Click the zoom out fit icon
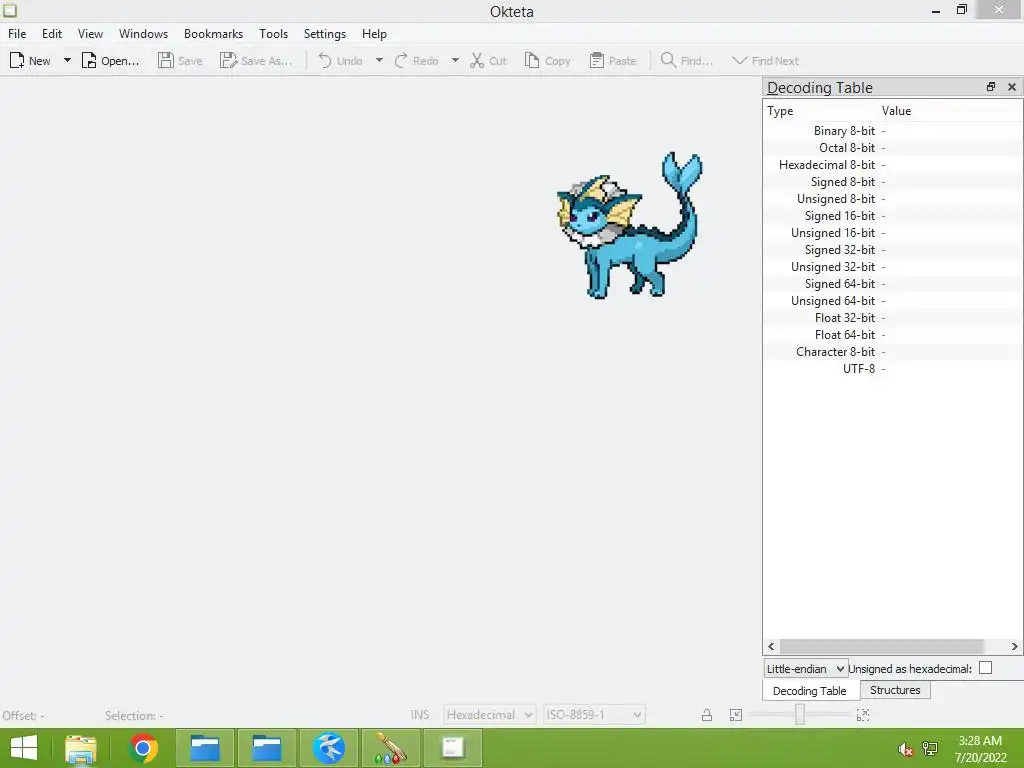The width and height of the screenshot is (1024, 768). pos(735,715)
